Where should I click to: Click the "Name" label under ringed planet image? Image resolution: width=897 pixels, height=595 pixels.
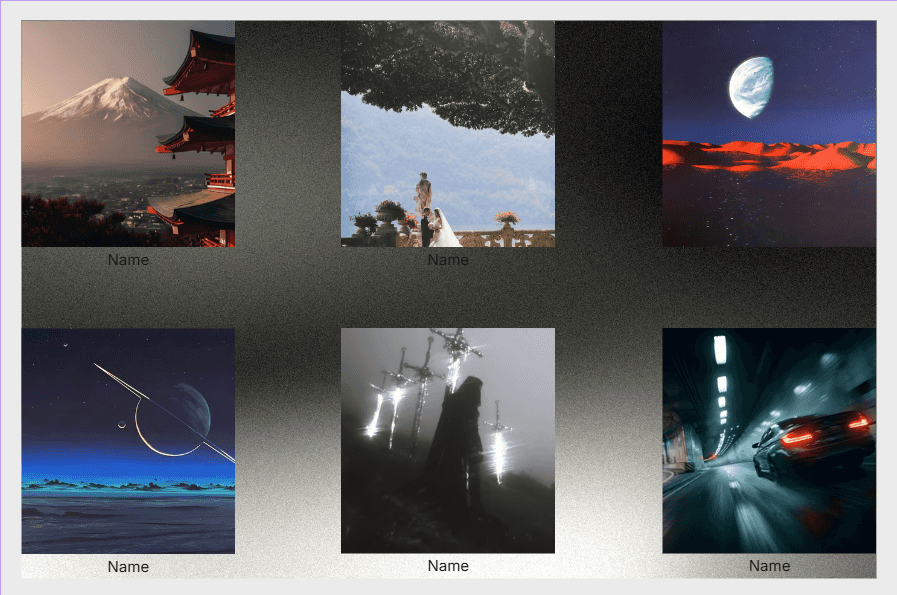[x=128, y=566]
